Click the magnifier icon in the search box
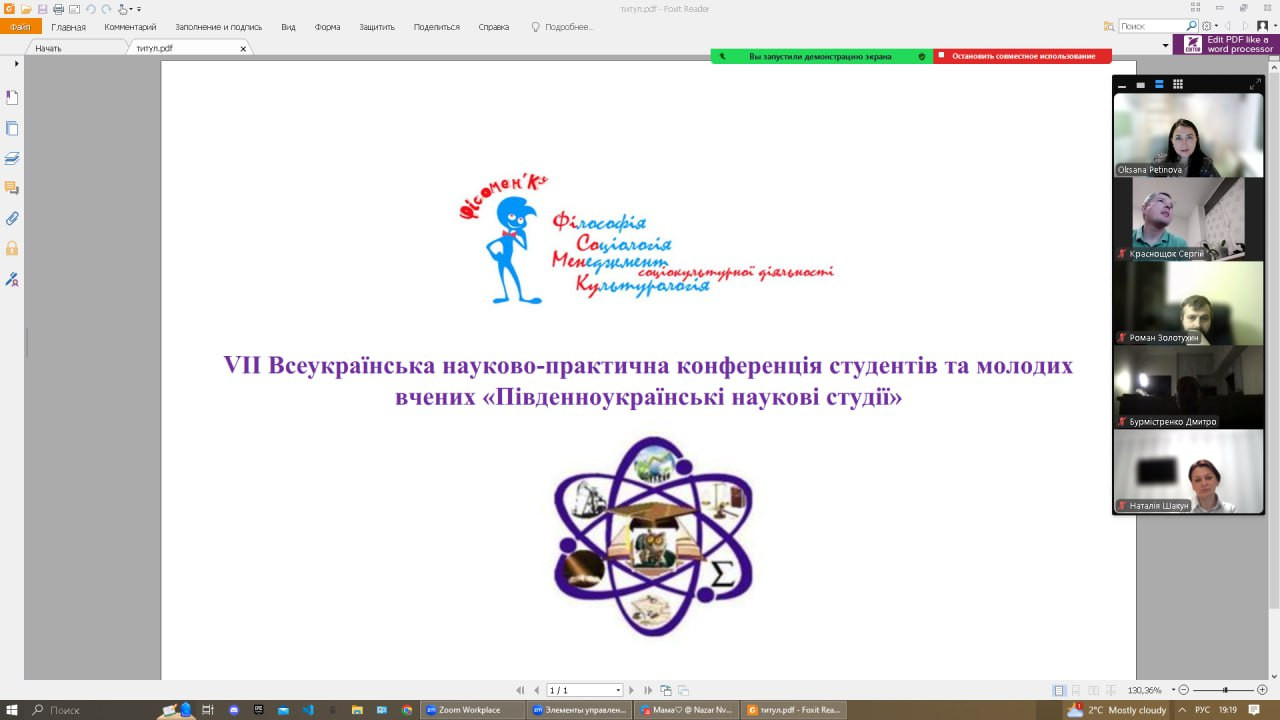The height and width of the screenshot is (720, 1280). point(1191,26)
